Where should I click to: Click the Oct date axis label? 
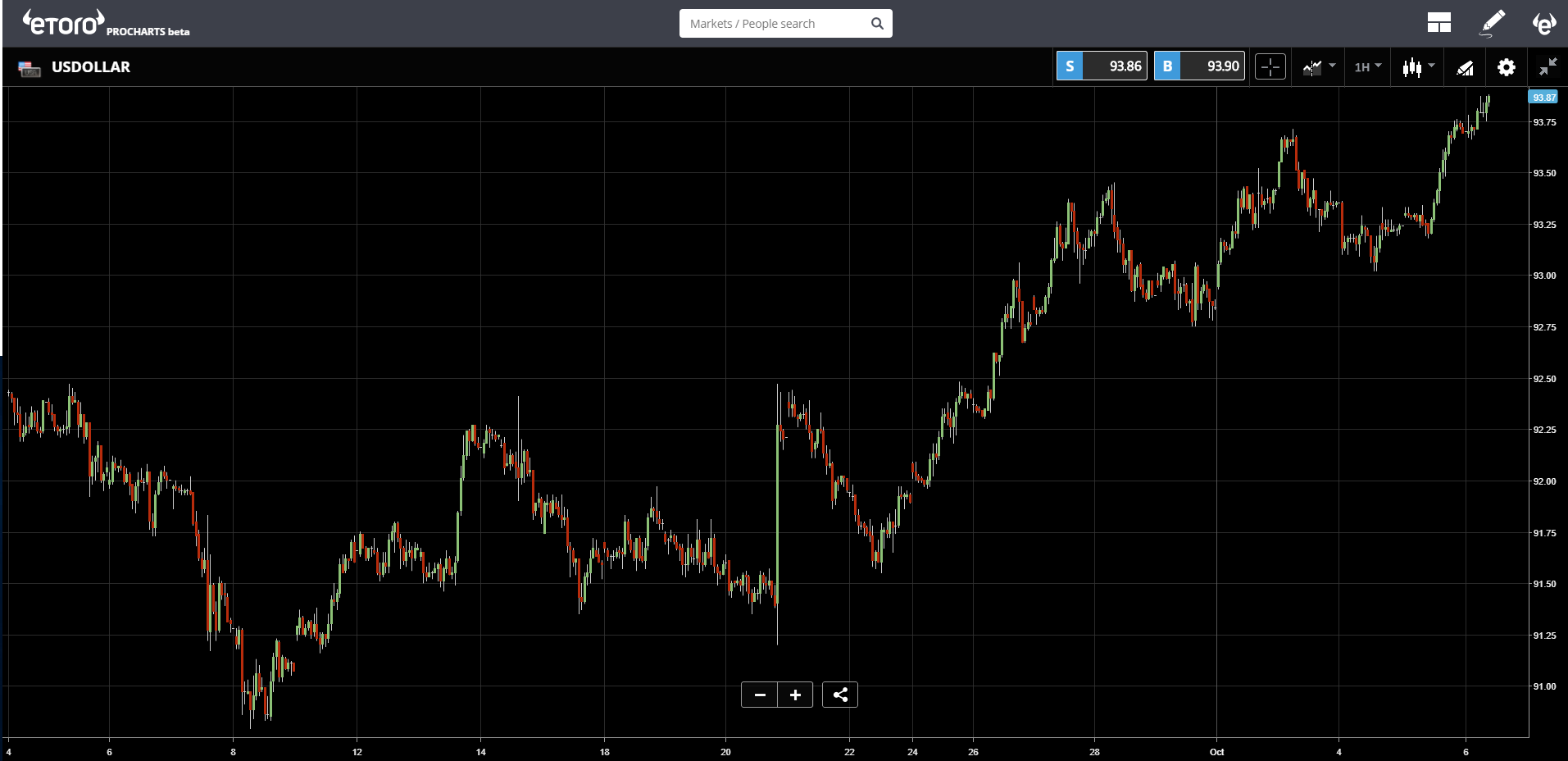[x=1216, y=752]
